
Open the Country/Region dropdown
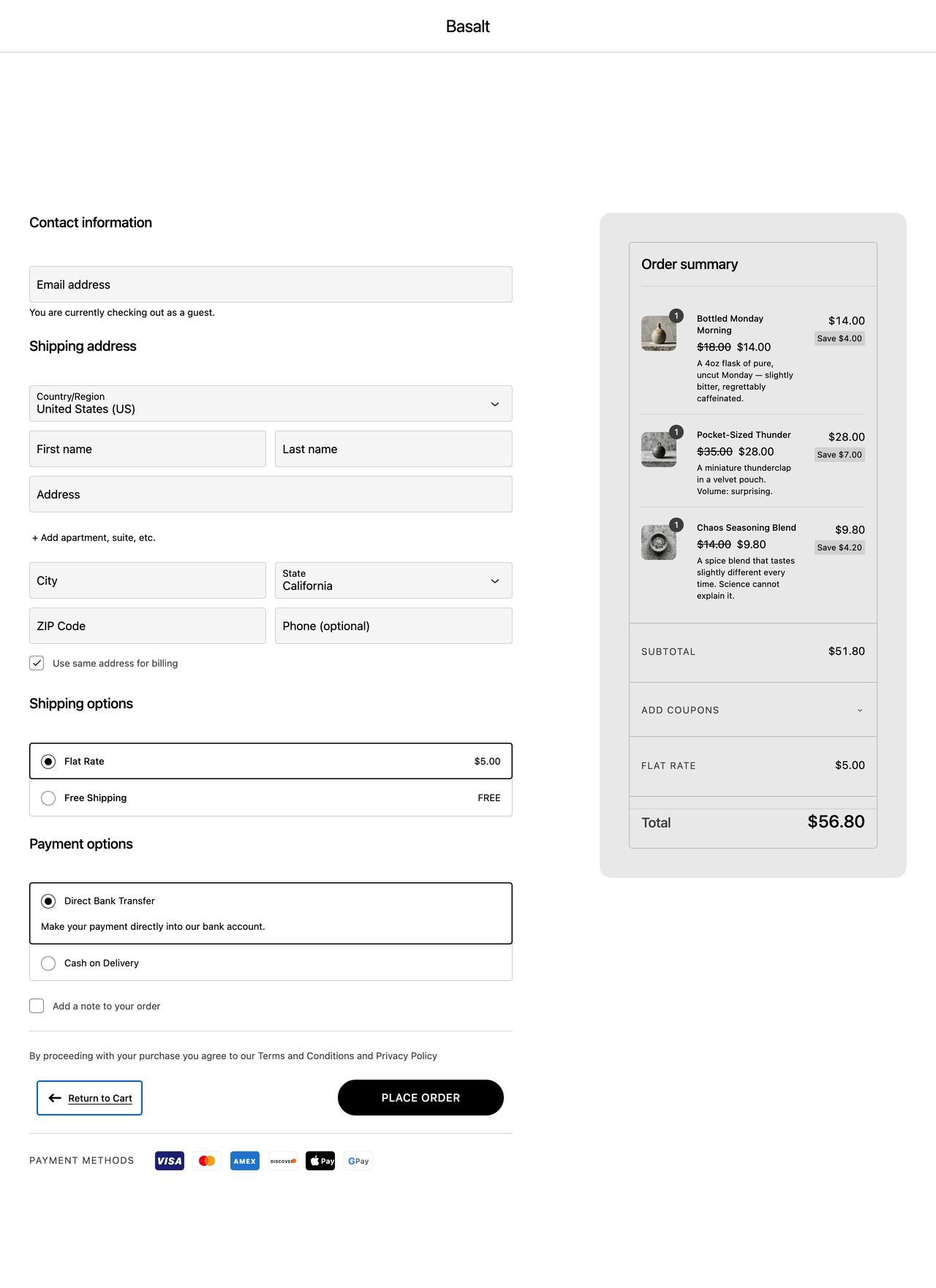[x=271, y=404]
